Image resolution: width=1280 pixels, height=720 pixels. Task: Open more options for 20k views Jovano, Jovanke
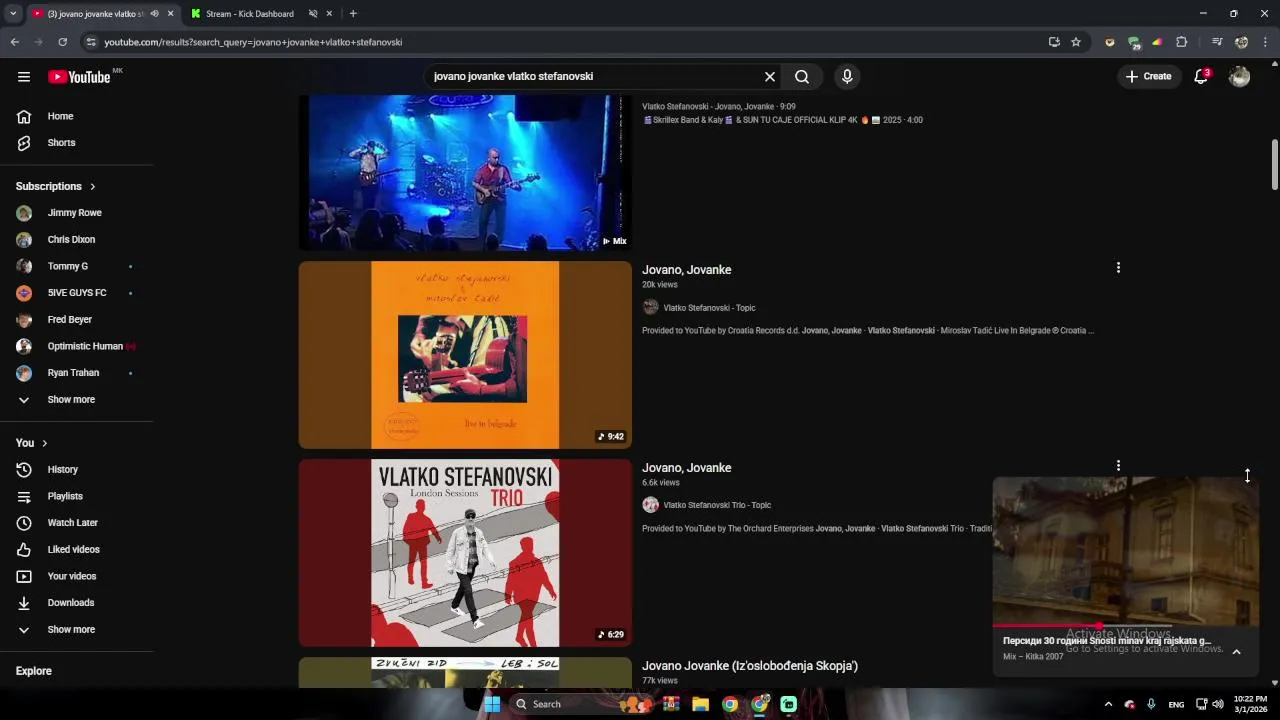(1118, 268)
